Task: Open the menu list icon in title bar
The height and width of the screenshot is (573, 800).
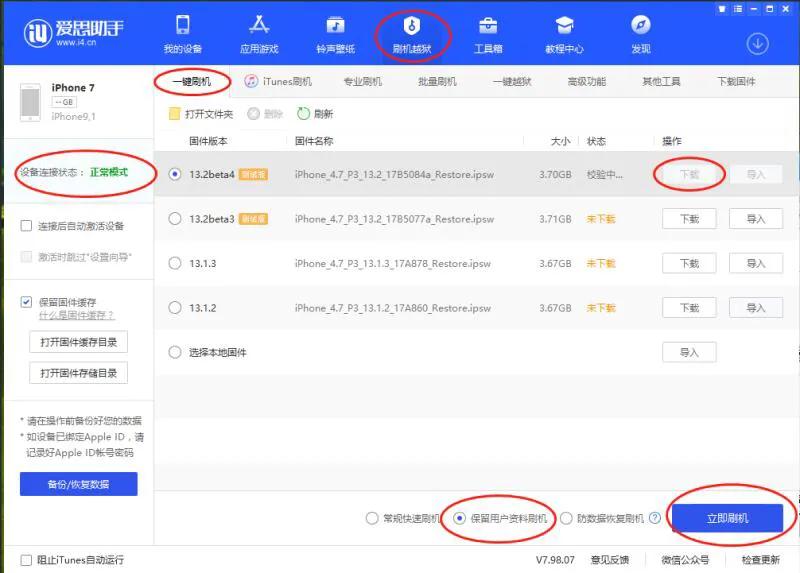Action: click(x=738, y=9)
